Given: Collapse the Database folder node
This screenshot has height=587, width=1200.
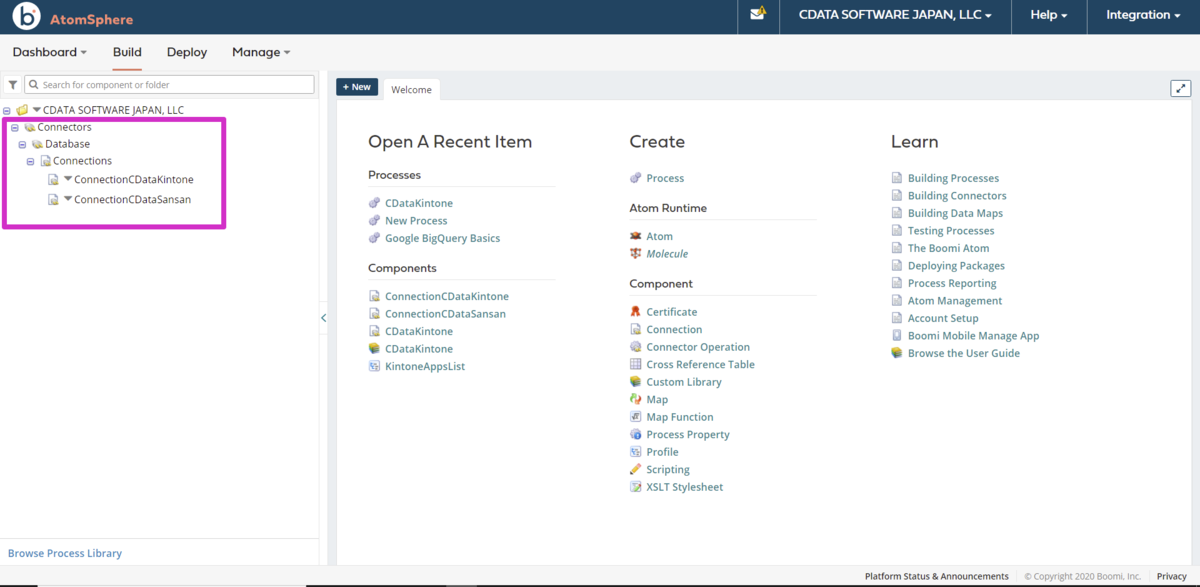Looking at the screenshot, I should pos(22,145).
